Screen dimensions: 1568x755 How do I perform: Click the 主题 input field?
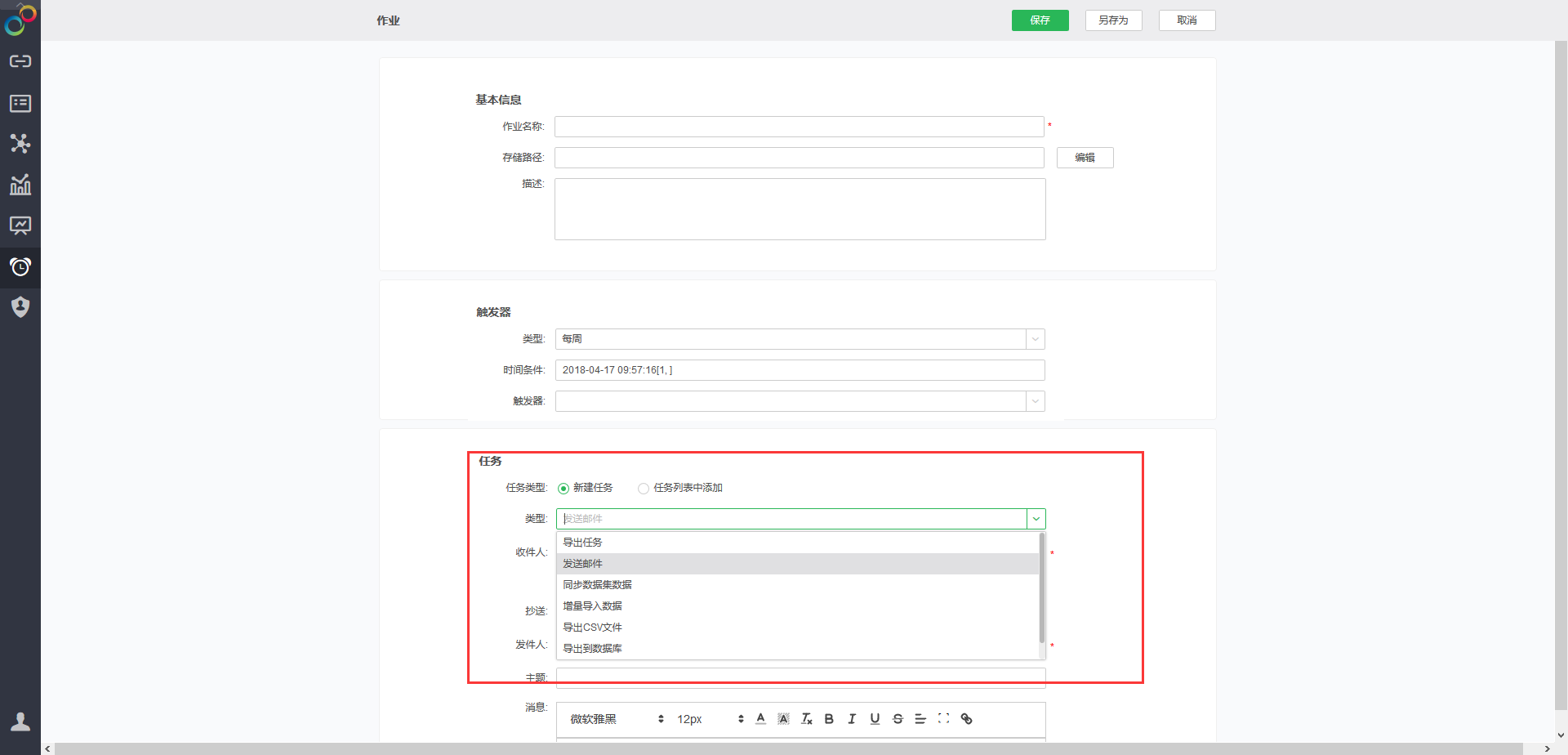pyautogui.click(x=801, y=678)
